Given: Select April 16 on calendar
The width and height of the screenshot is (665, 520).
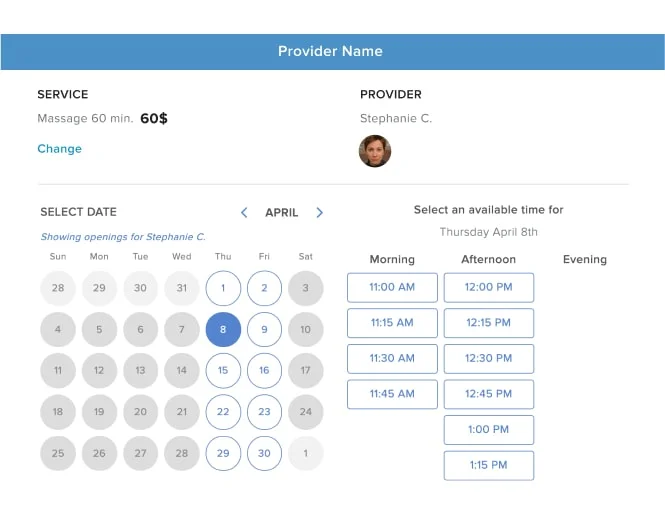Looking at the screenshot, I should pos(264,370).
